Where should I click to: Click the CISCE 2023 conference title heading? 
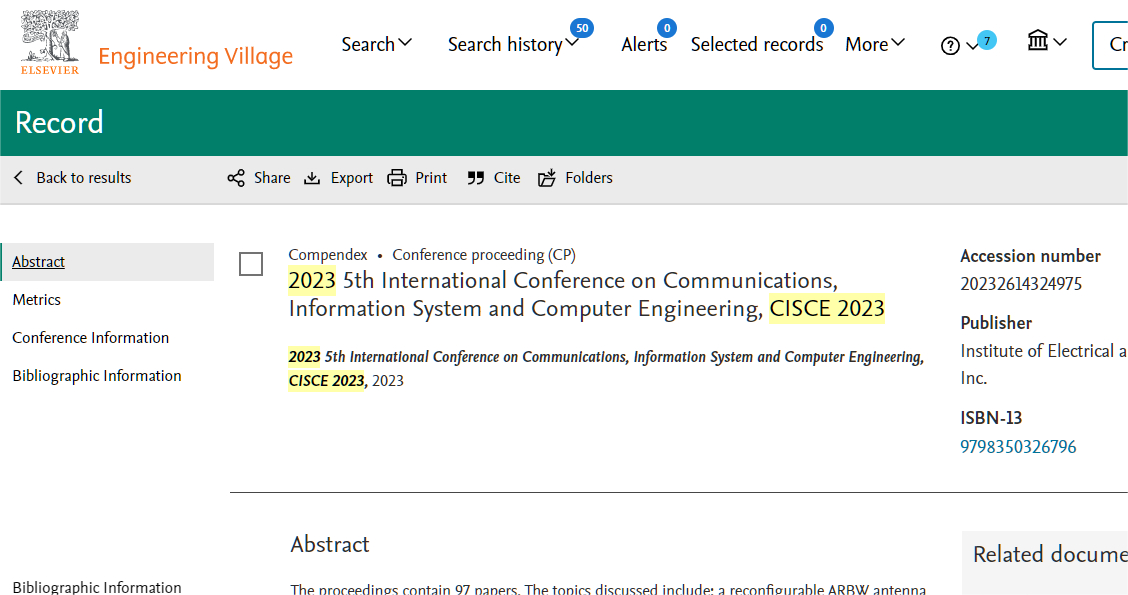coord(586,294)
